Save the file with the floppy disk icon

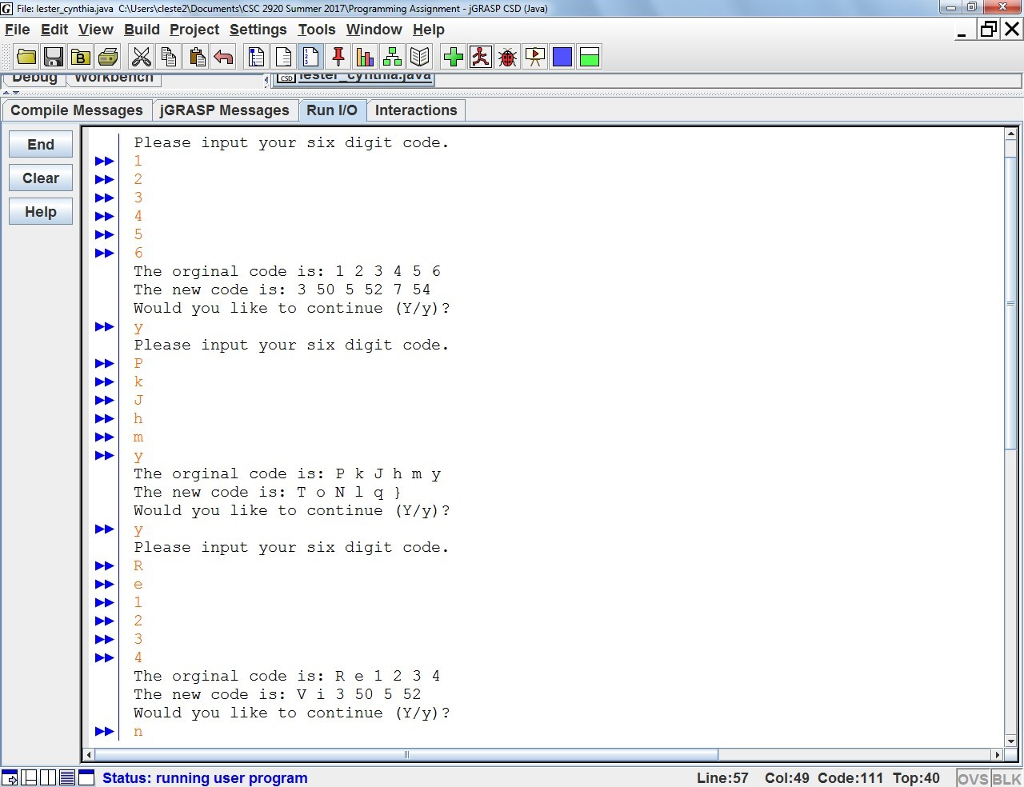[53, 57]
